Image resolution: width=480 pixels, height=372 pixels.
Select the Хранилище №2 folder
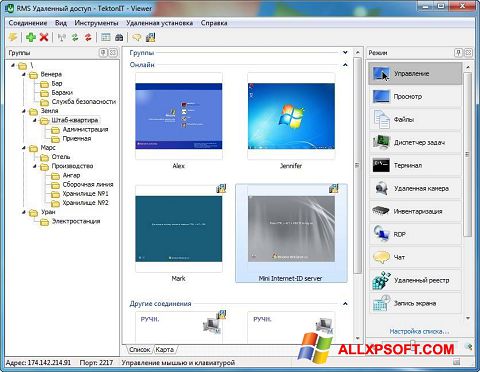(85, 203)
